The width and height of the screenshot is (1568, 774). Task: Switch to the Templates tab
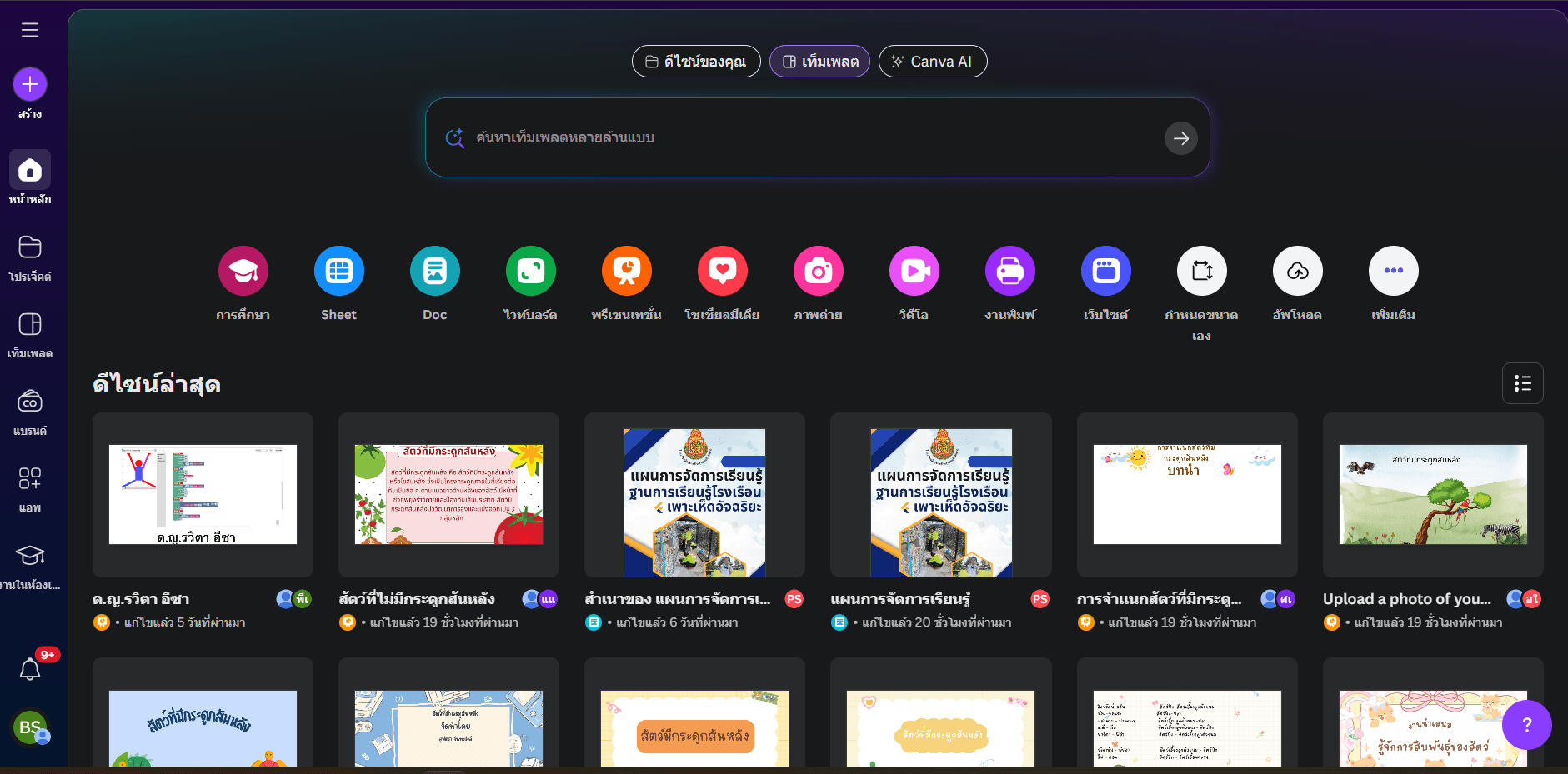pos(819,62)
